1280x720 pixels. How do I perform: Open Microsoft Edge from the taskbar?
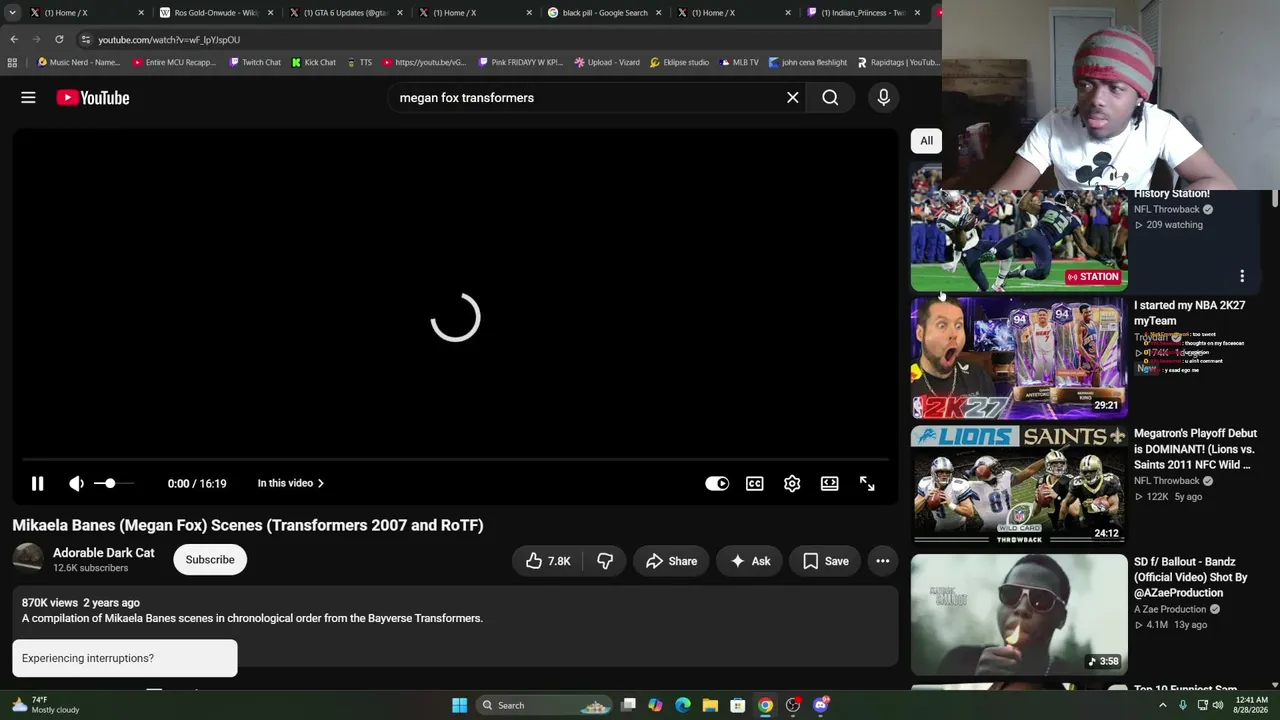coord(683,705)
